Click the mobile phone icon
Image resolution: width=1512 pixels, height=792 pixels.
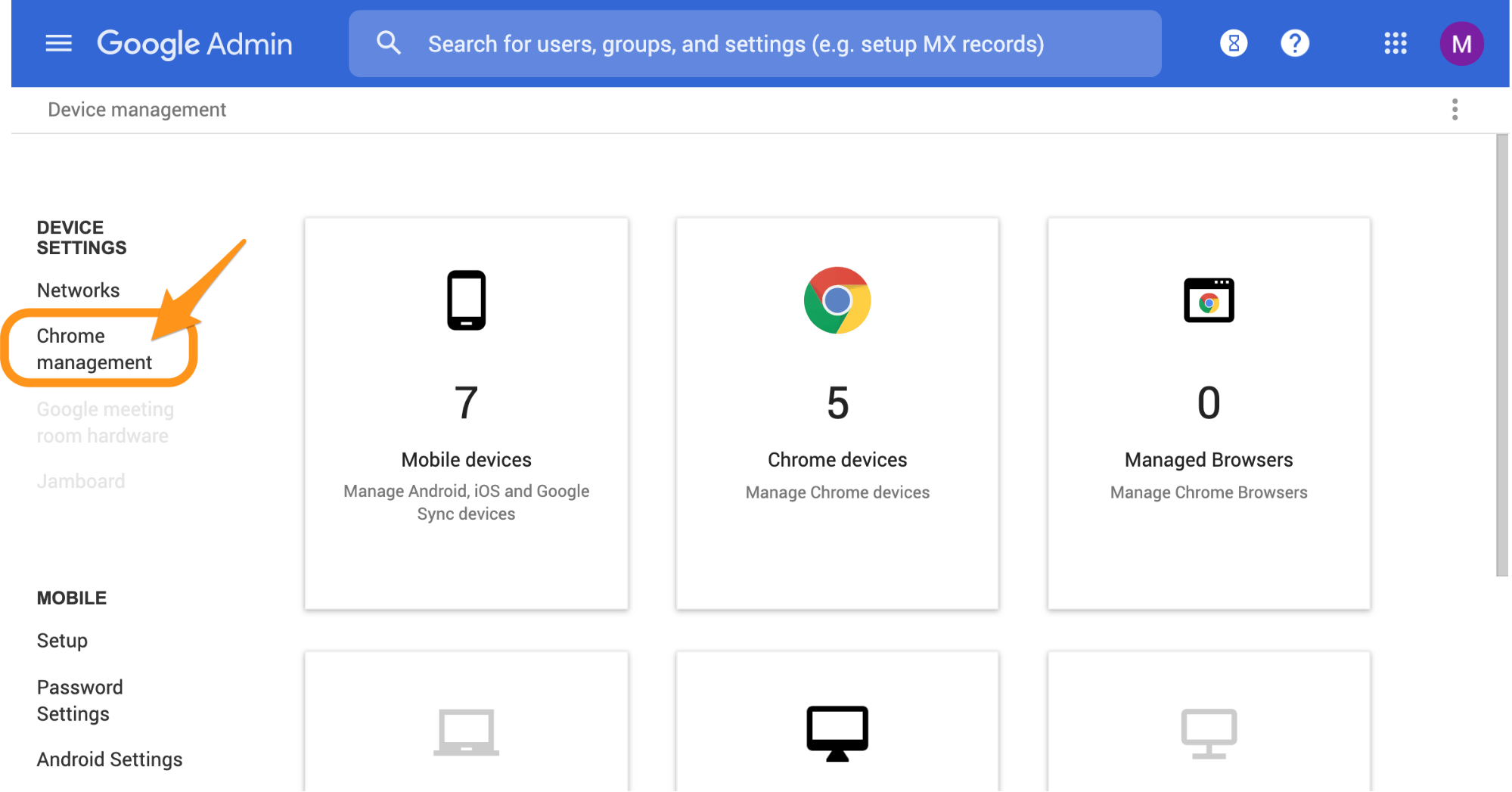pyautogui.click(x=466, y=300)
